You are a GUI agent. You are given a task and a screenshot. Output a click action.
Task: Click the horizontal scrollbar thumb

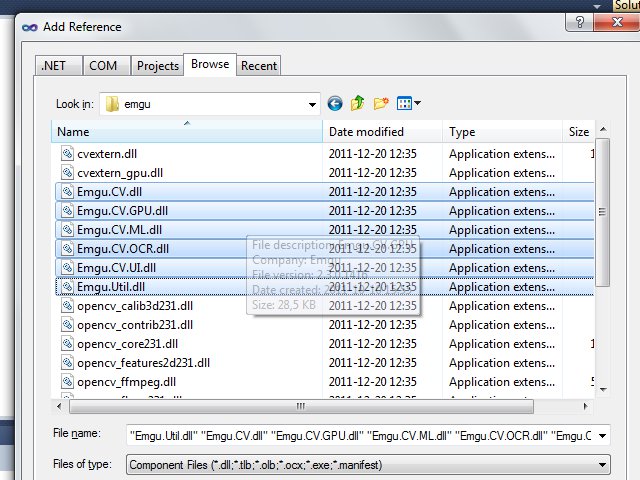pos(301,407)
